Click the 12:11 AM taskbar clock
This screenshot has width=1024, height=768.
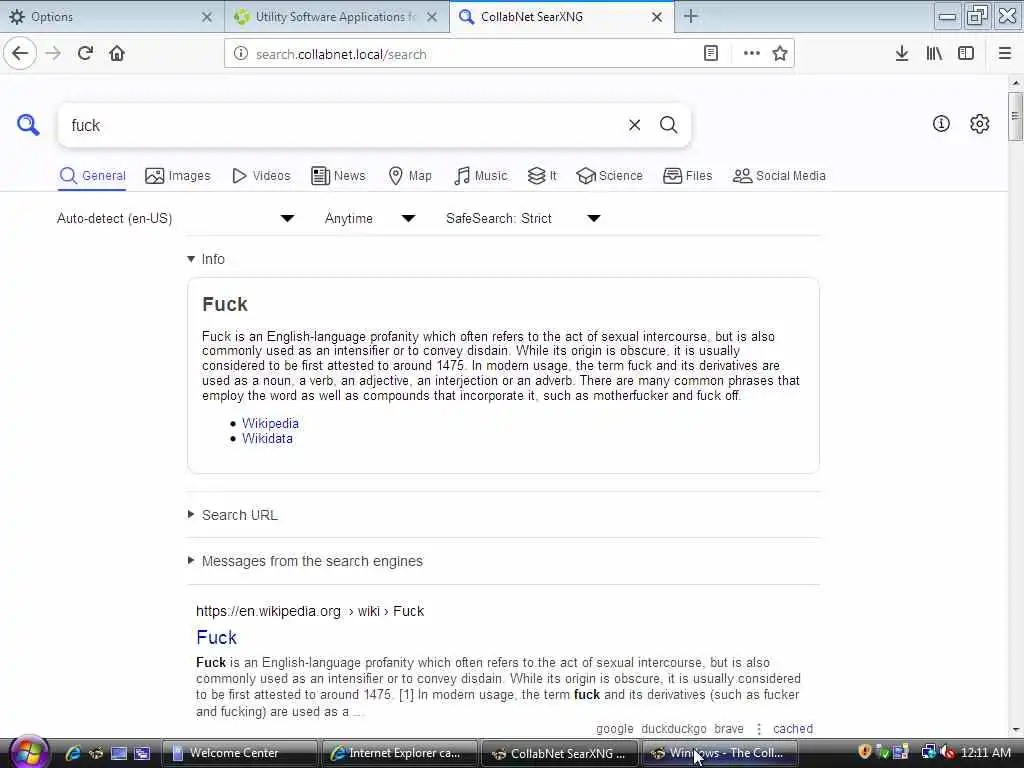(x=986, y=753)
